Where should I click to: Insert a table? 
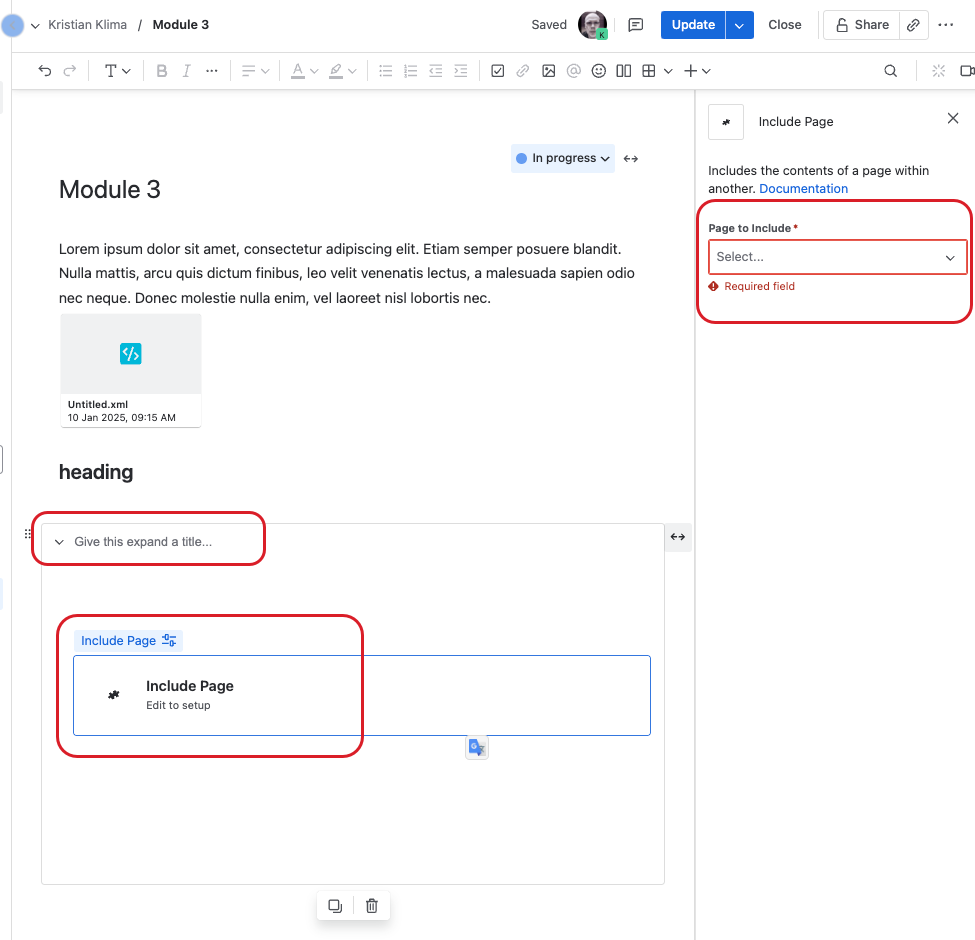pos(649,71)
